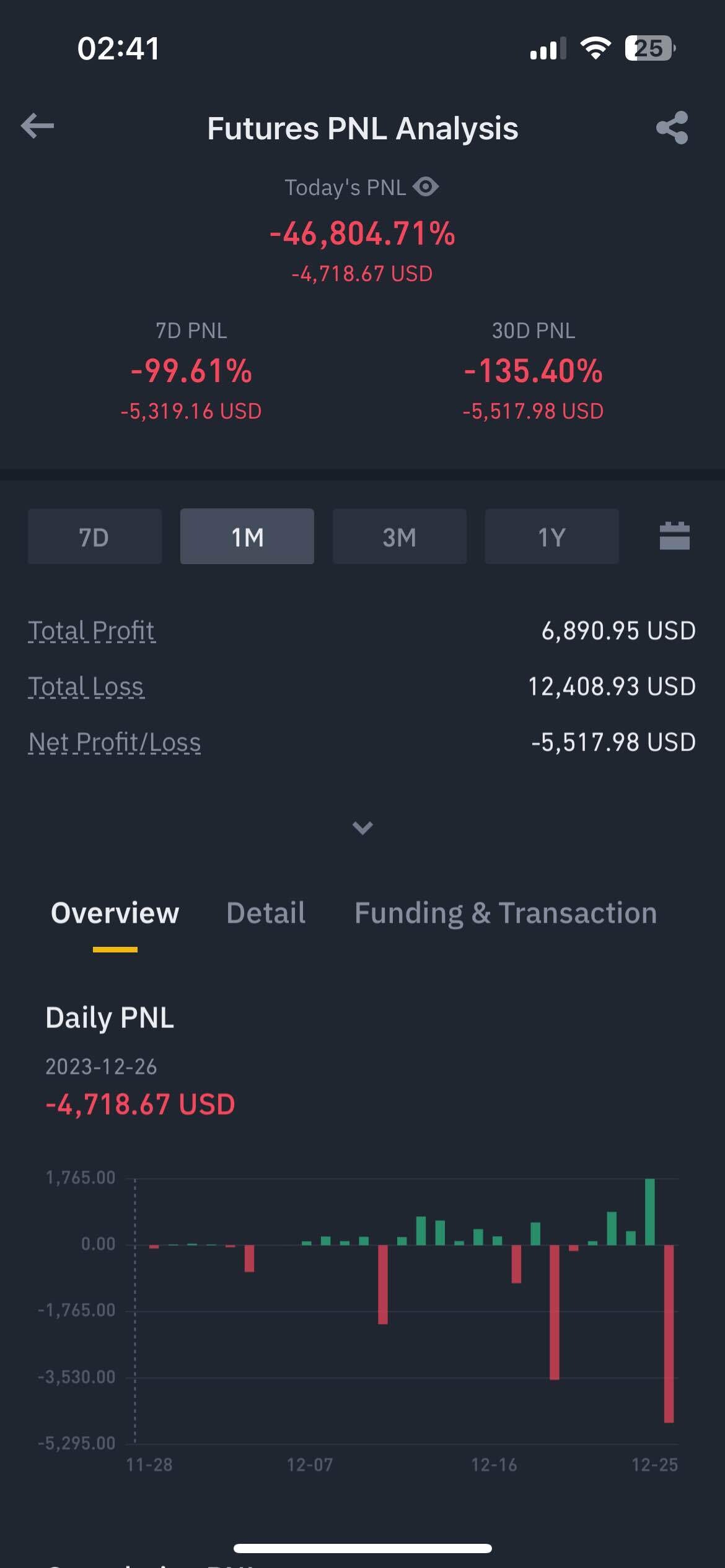This screenshot has width=725, height=1568.
Task: Tap the share icon
Action: [x=672, y=128]
